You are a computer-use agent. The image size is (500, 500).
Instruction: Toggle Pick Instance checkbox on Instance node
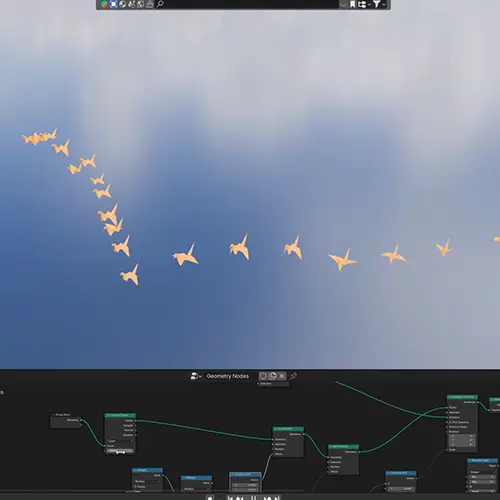coord(451,422)
